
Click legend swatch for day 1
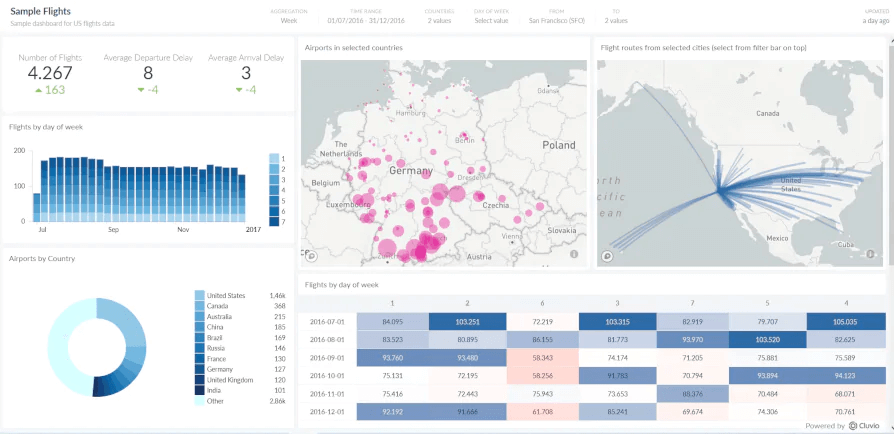(x=274, y=159)
